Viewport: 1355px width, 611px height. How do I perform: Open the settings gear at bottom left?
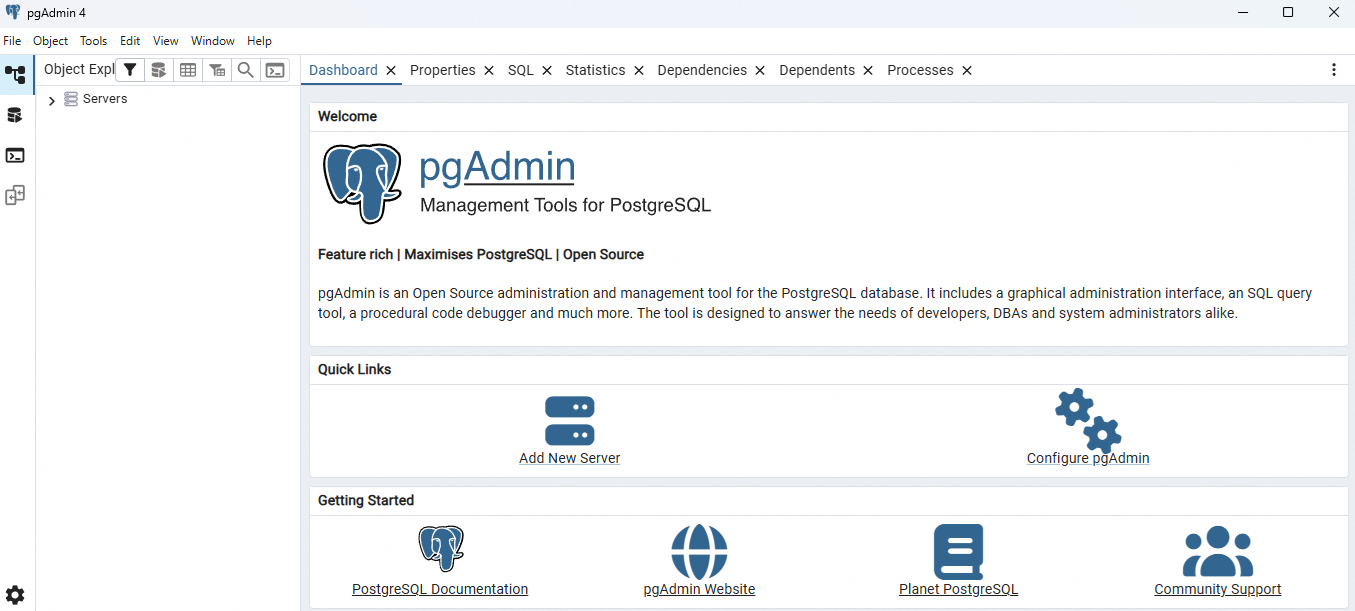pos(15,594)
